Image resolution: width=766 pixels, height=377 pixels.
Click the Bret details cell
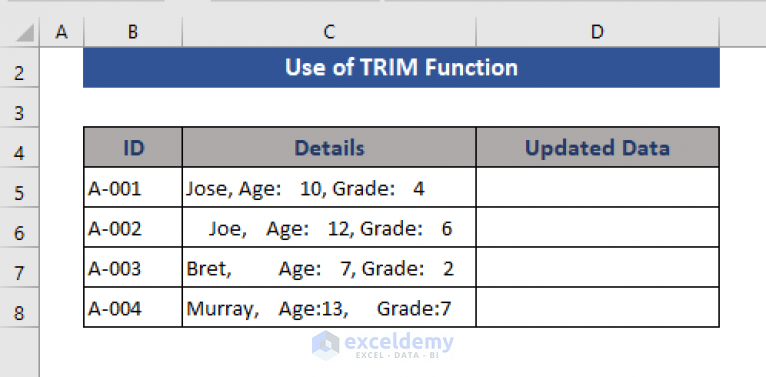[329, 268]
